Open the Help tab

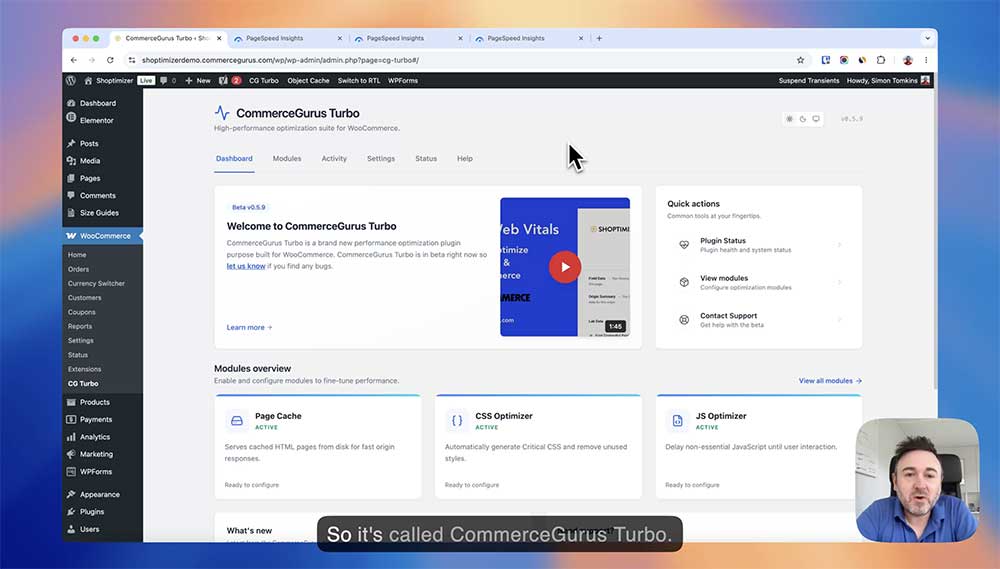tap(465, 158)
